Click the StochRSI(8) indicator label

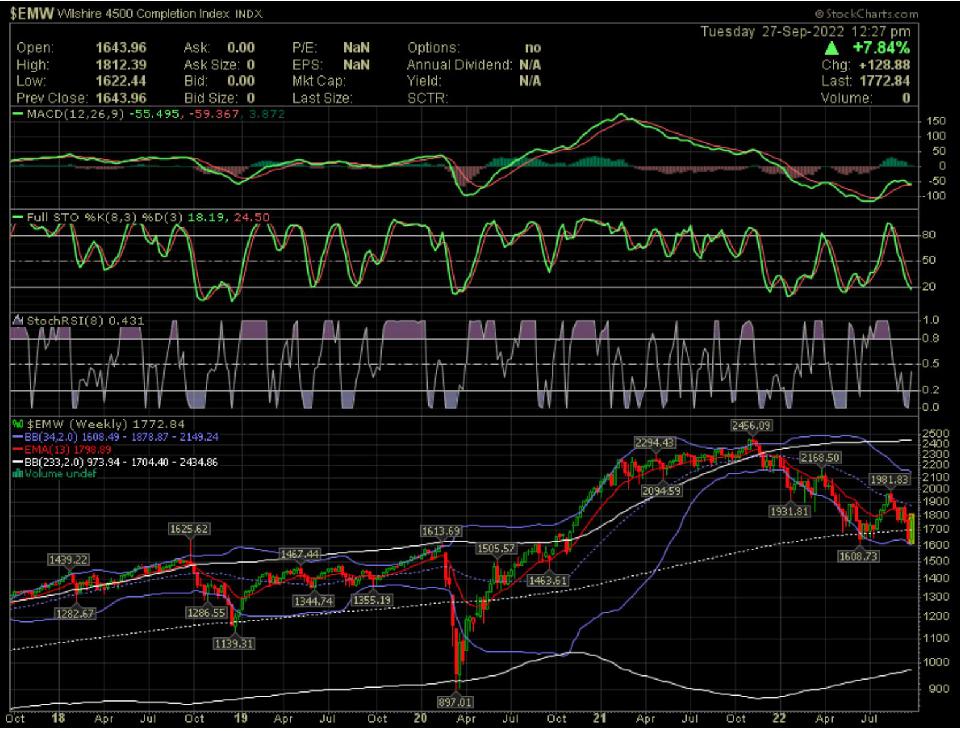pos(65,320)
